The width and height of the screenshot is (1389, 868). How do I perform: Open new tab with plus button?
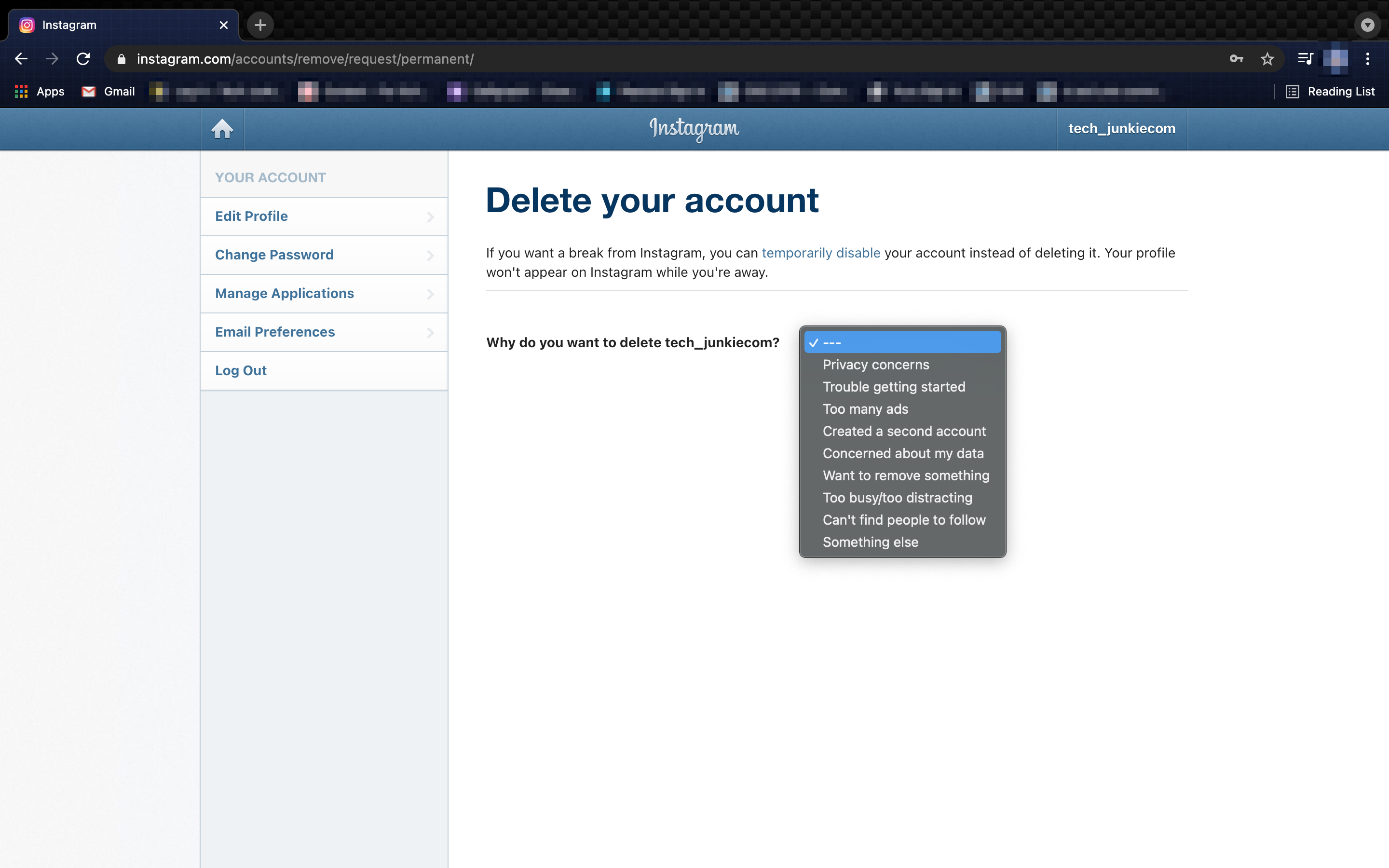(x=260, y=25)
